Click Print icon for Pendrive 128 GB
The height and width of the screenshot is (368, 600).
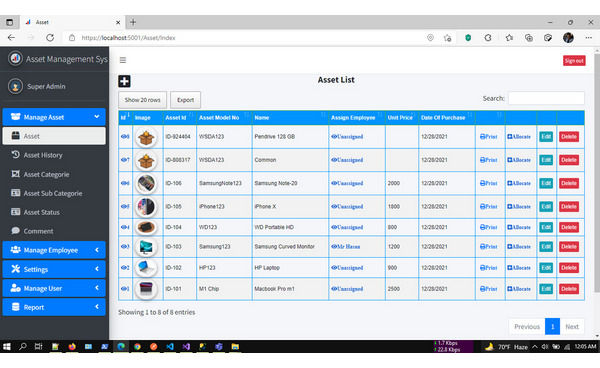(489, 137)
